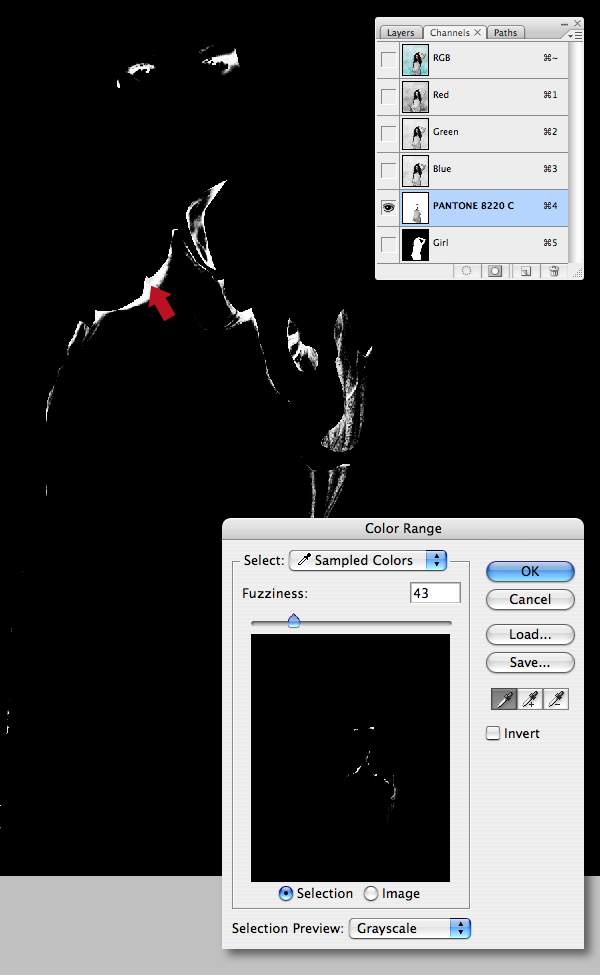
Task: Select the Eyedropper tool in Color Range
Action: point(504,699)
